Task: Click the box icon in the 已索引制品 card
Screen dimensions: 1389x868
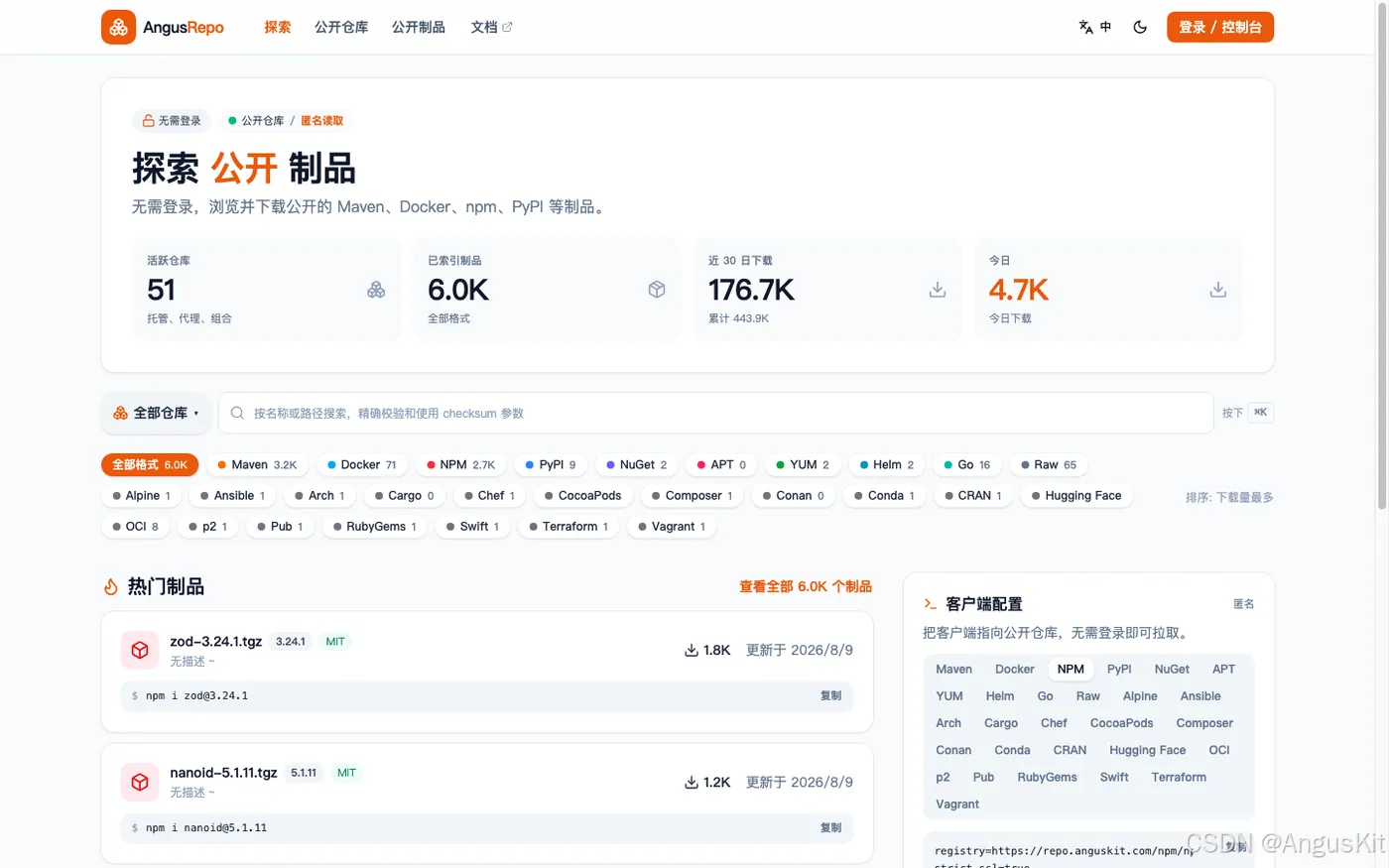Action: coord(657,290)
